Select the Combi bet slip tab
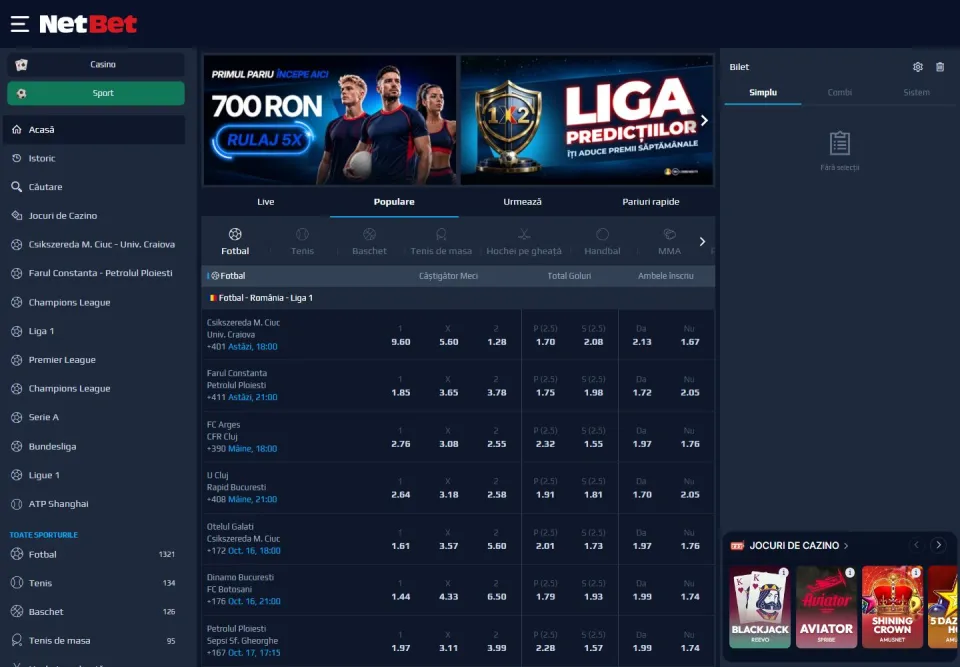 point(839,92)
